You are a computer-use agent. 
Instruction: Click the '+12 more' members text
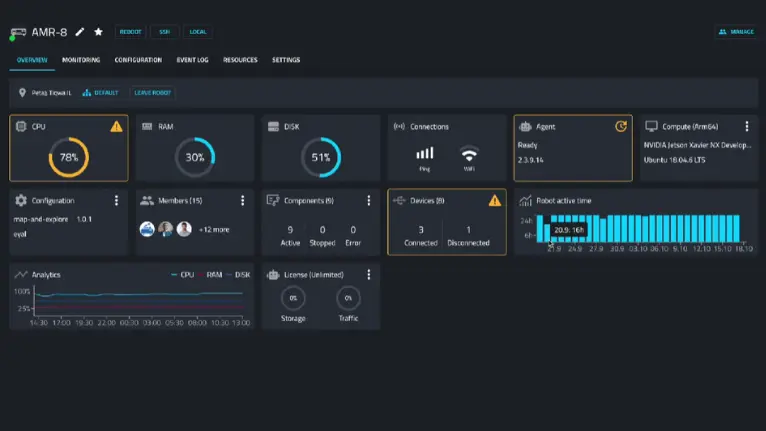click(x=214, y=229)
